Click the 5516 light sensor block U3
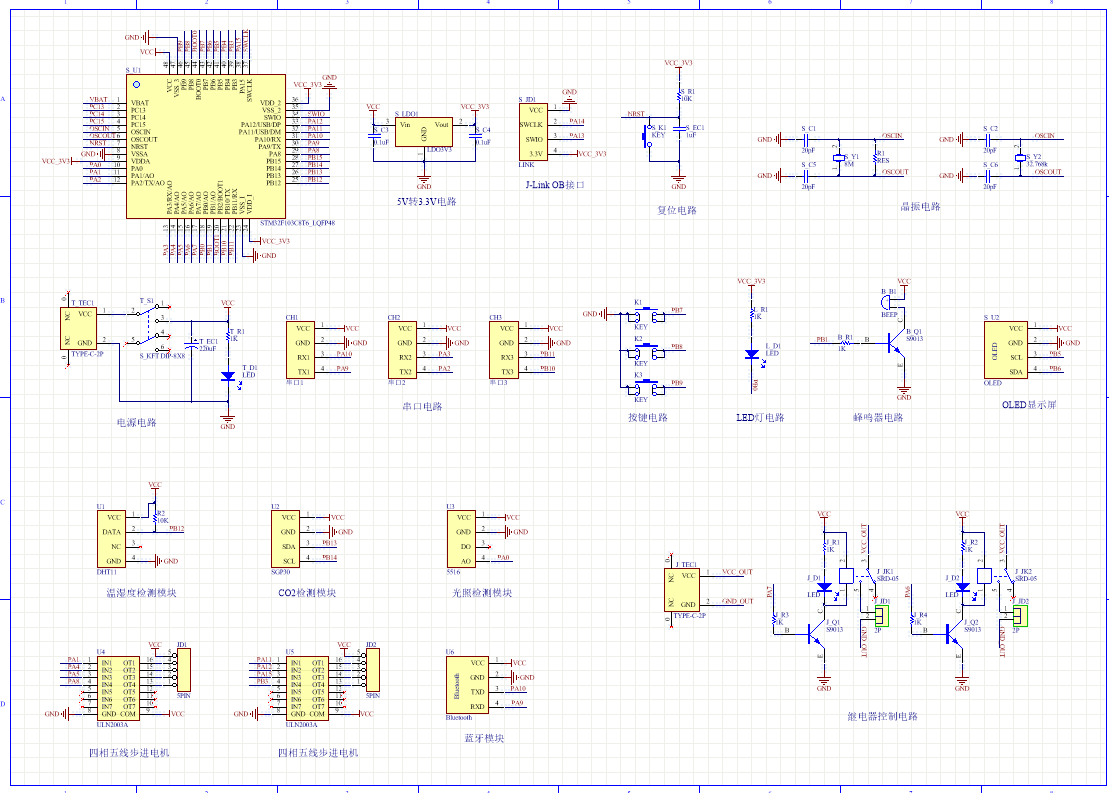Image resolution: width=1109 pixels, height=793 pixels. (463, 540)
